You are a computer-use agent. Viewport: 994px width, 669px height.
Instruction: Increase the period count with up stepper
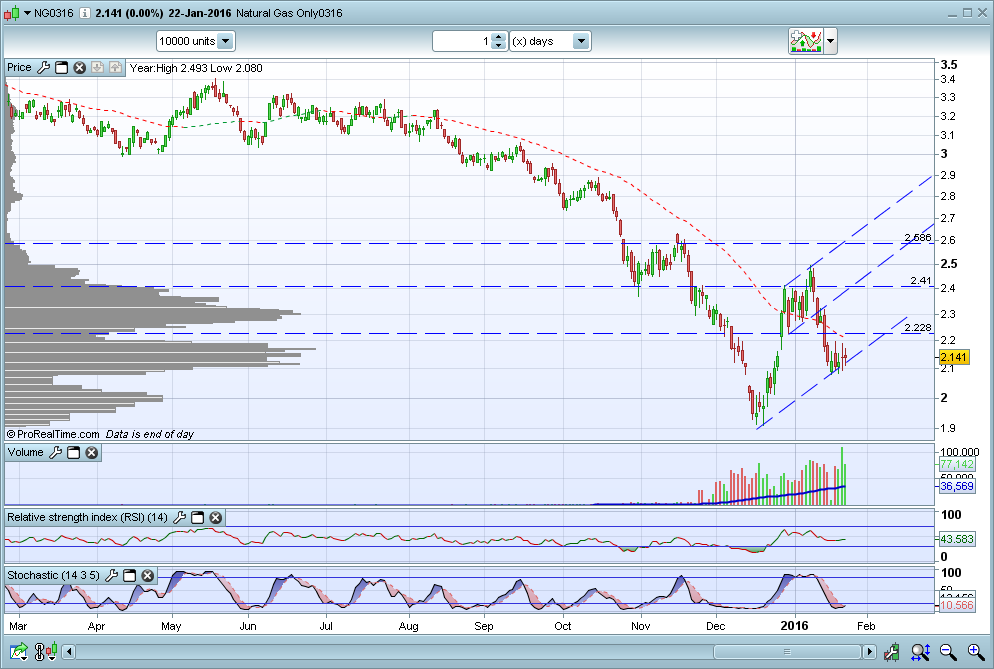498,37
